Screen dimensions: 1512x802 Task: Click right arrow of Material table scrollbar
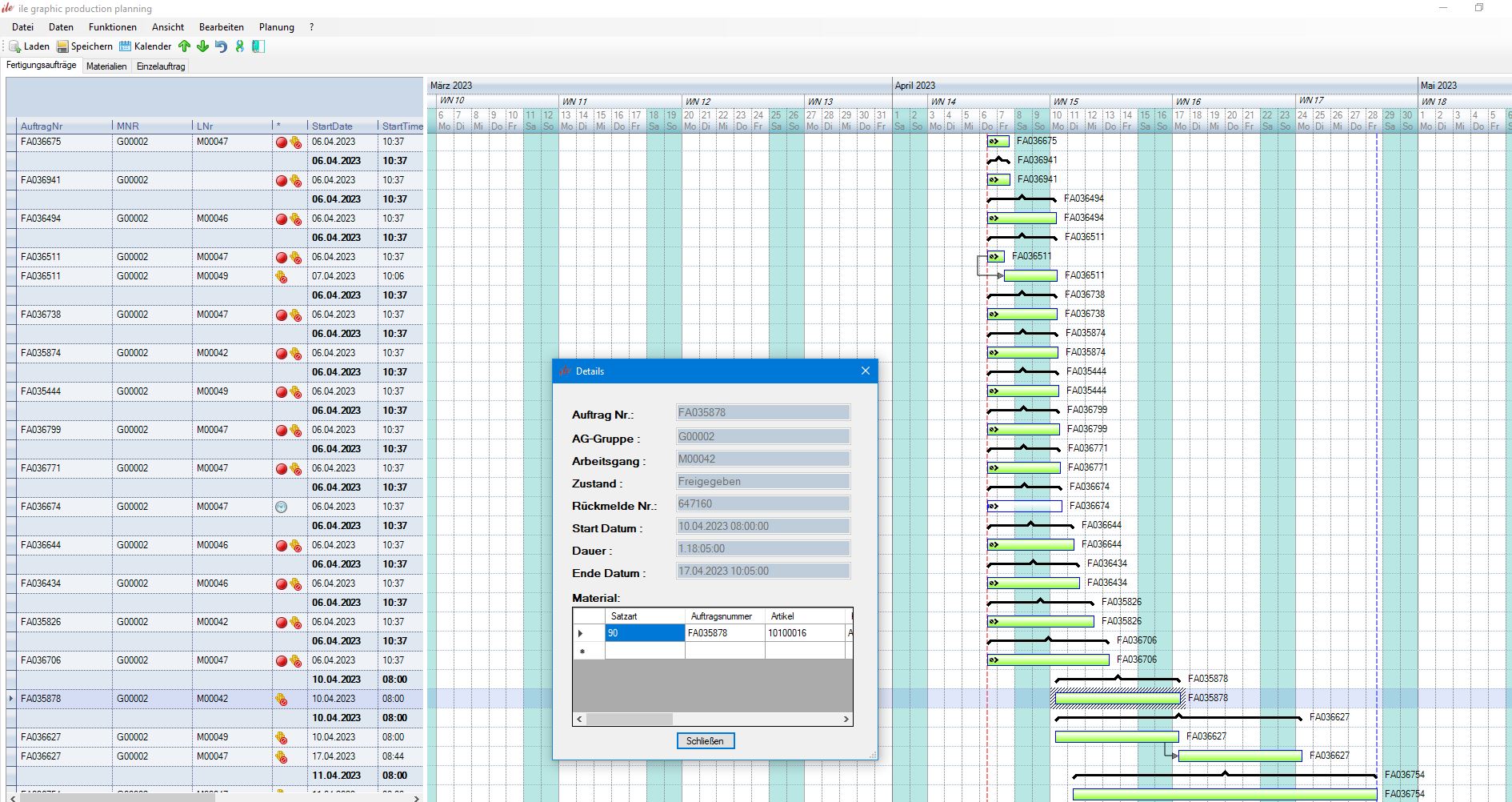[x=846, y=719]
